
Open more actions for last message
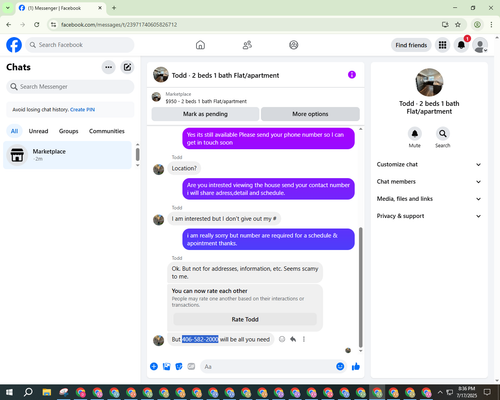(304, 339)
